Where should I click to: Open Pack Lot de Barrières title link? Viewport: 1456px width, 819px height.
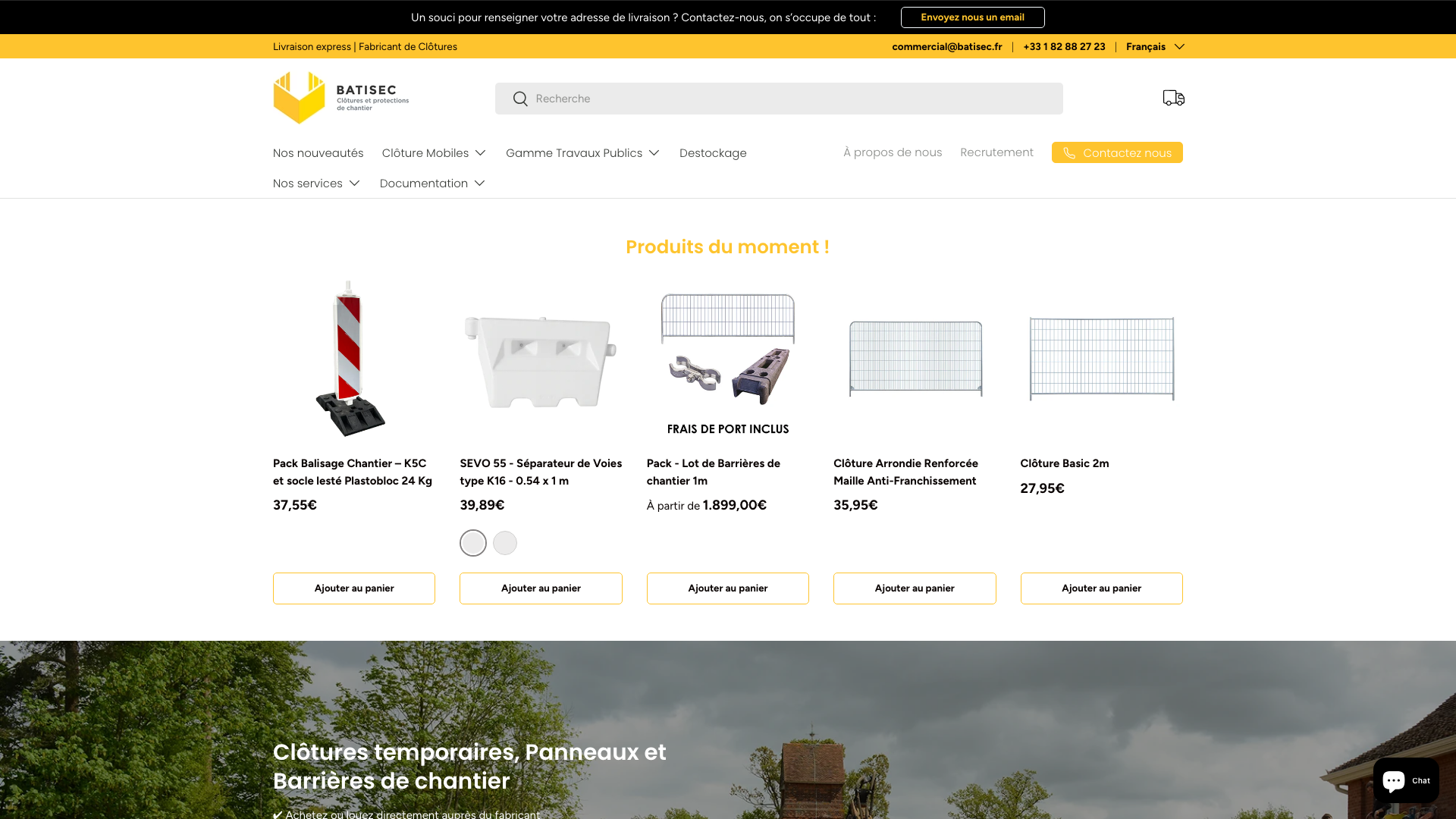pyautogui.click(x=714, y=472)
